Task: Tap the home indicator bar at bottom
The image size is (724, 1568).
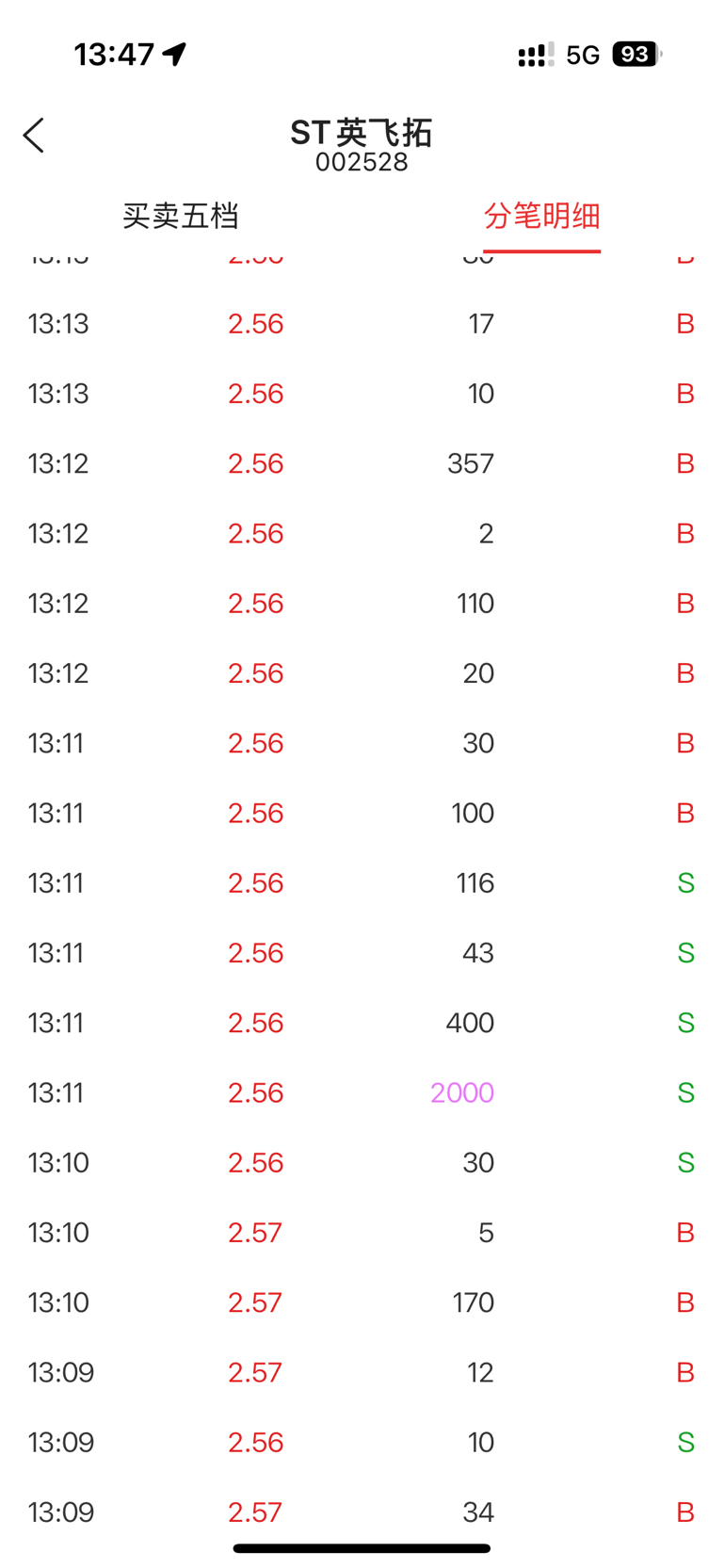Action: click(362, 1548)
